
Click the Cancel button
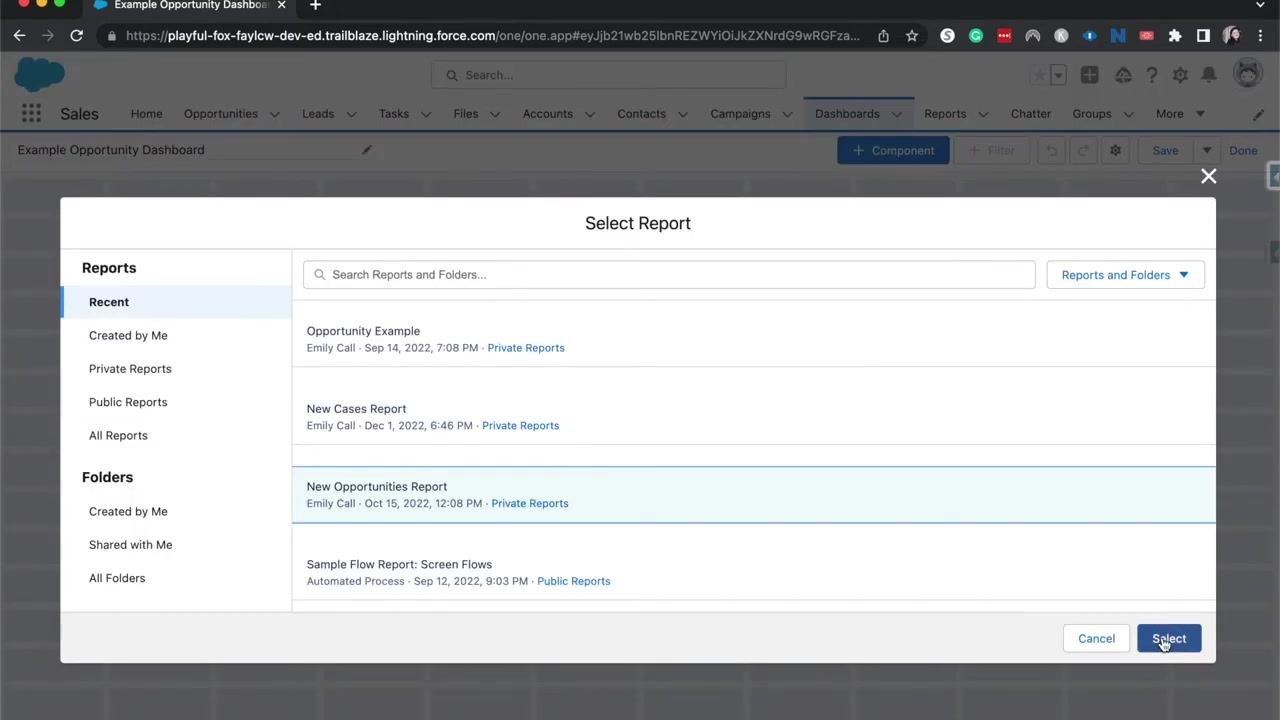point(1096,639)
